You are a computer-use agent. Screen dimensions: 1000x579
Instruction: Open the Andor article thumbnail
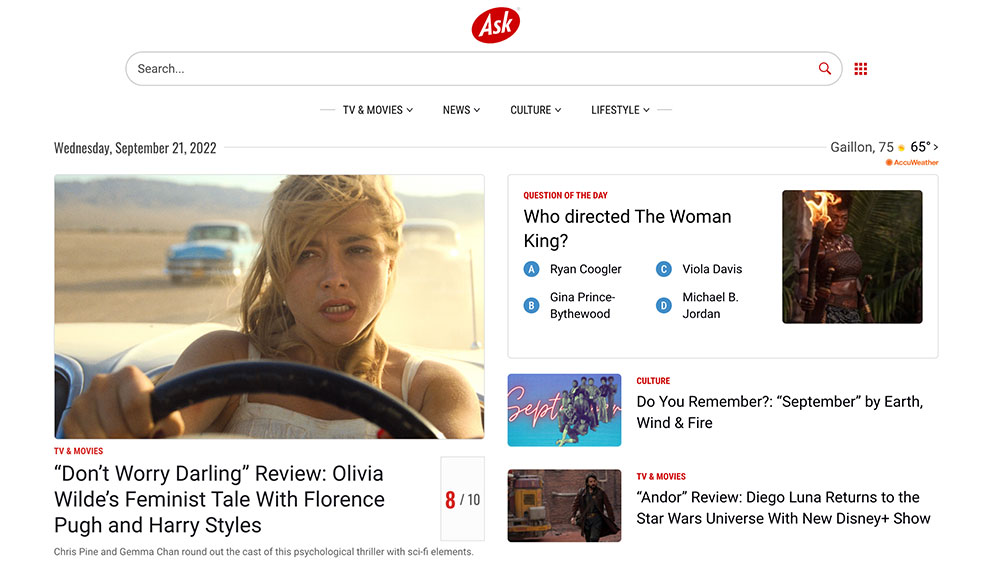(x=564, y=506)
